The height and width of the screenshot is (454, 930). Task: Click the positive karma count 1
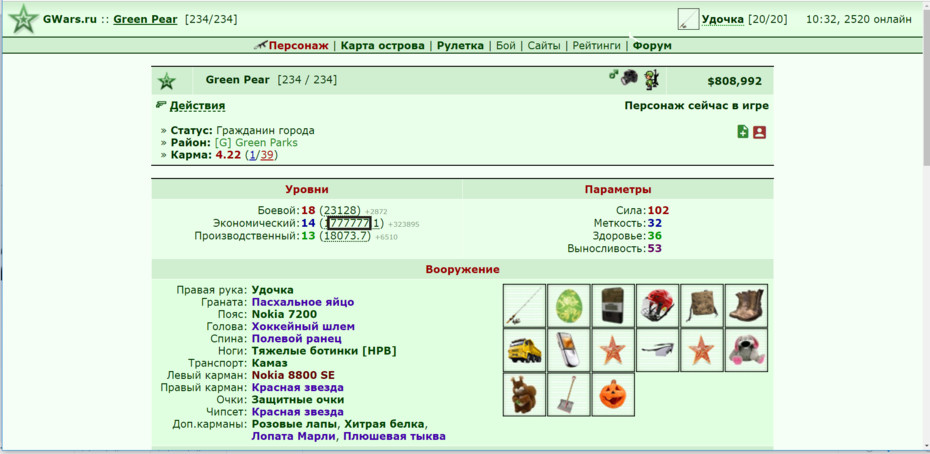(x=252, y=155)
